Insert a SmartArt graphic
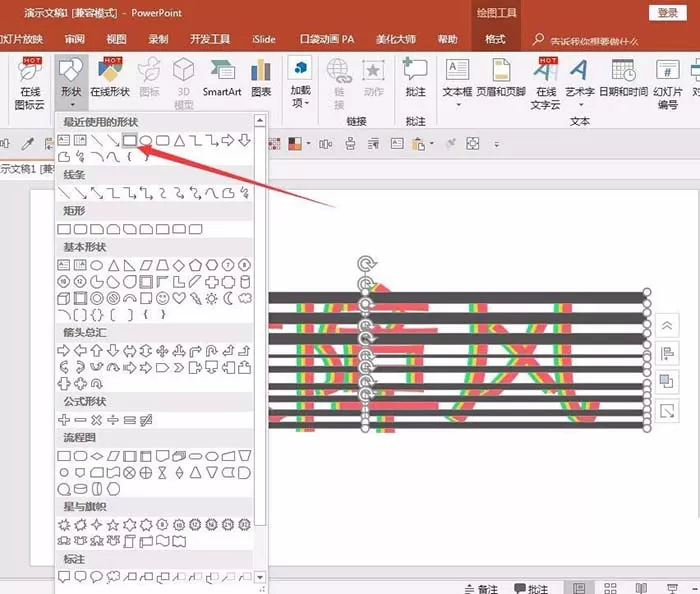The width and height of the screenshot is (700, 594). pos(222,78)
